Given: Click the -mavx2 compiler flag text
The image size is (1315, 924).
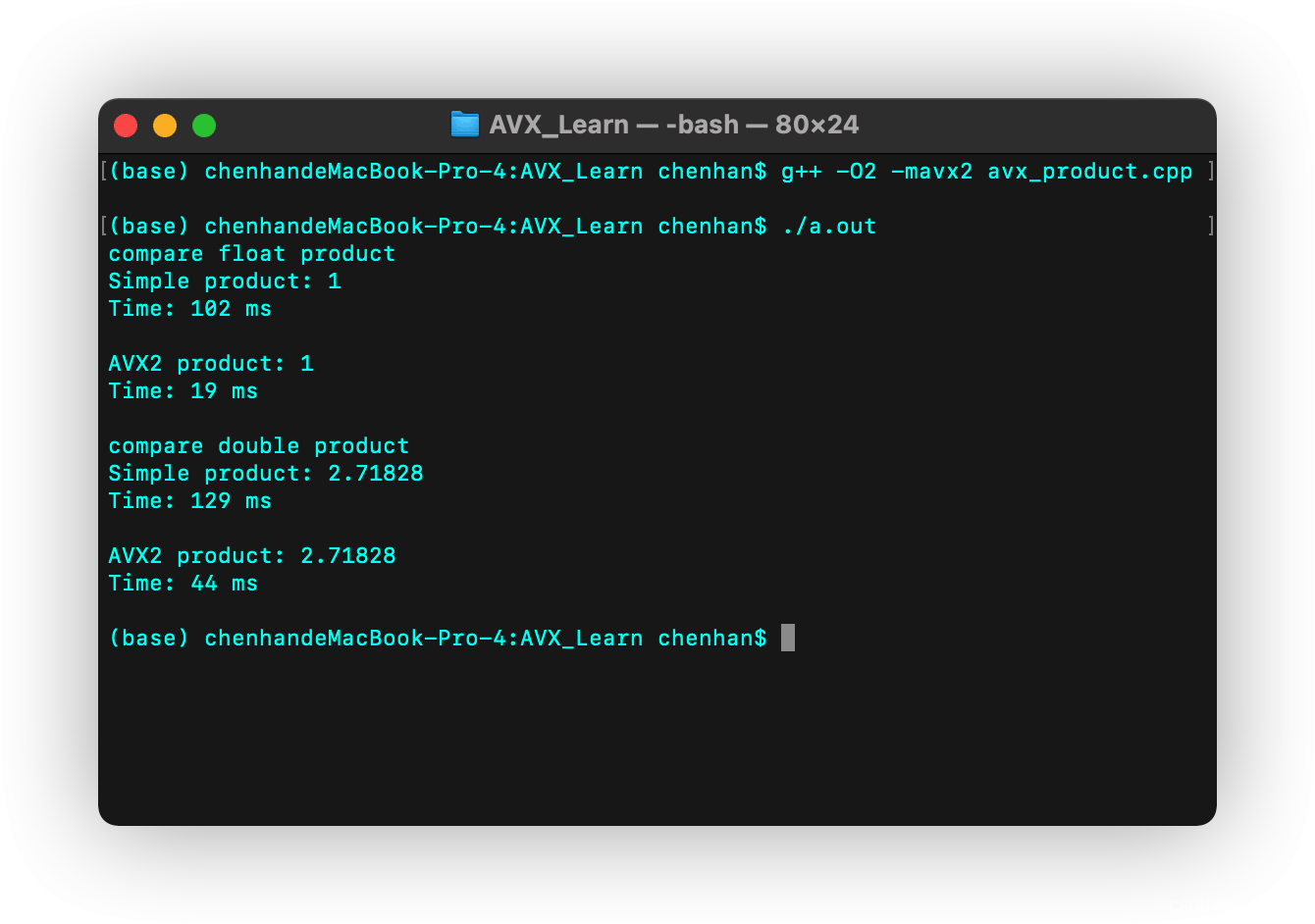Looking at the screenshot, I should pyautogui.click(x=931, y=172).
